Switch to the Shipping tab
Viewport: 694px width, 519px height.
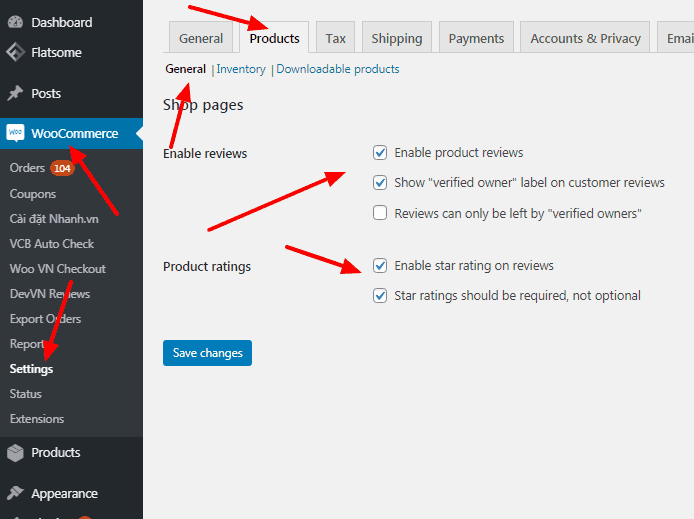[x=396, y=38]
